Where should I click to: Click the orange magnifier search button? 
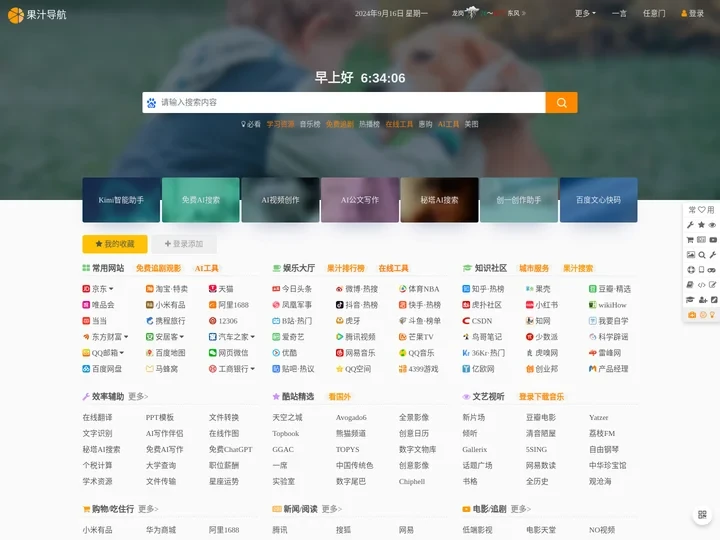[561, 102]
